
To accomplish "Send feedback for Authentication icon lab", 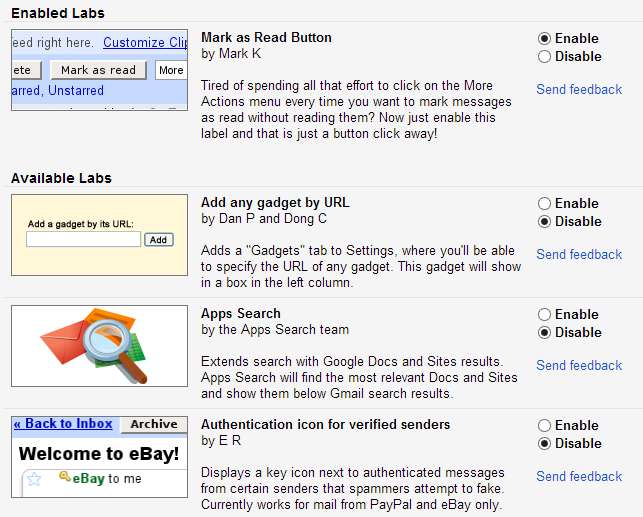I will coord(579,477).
